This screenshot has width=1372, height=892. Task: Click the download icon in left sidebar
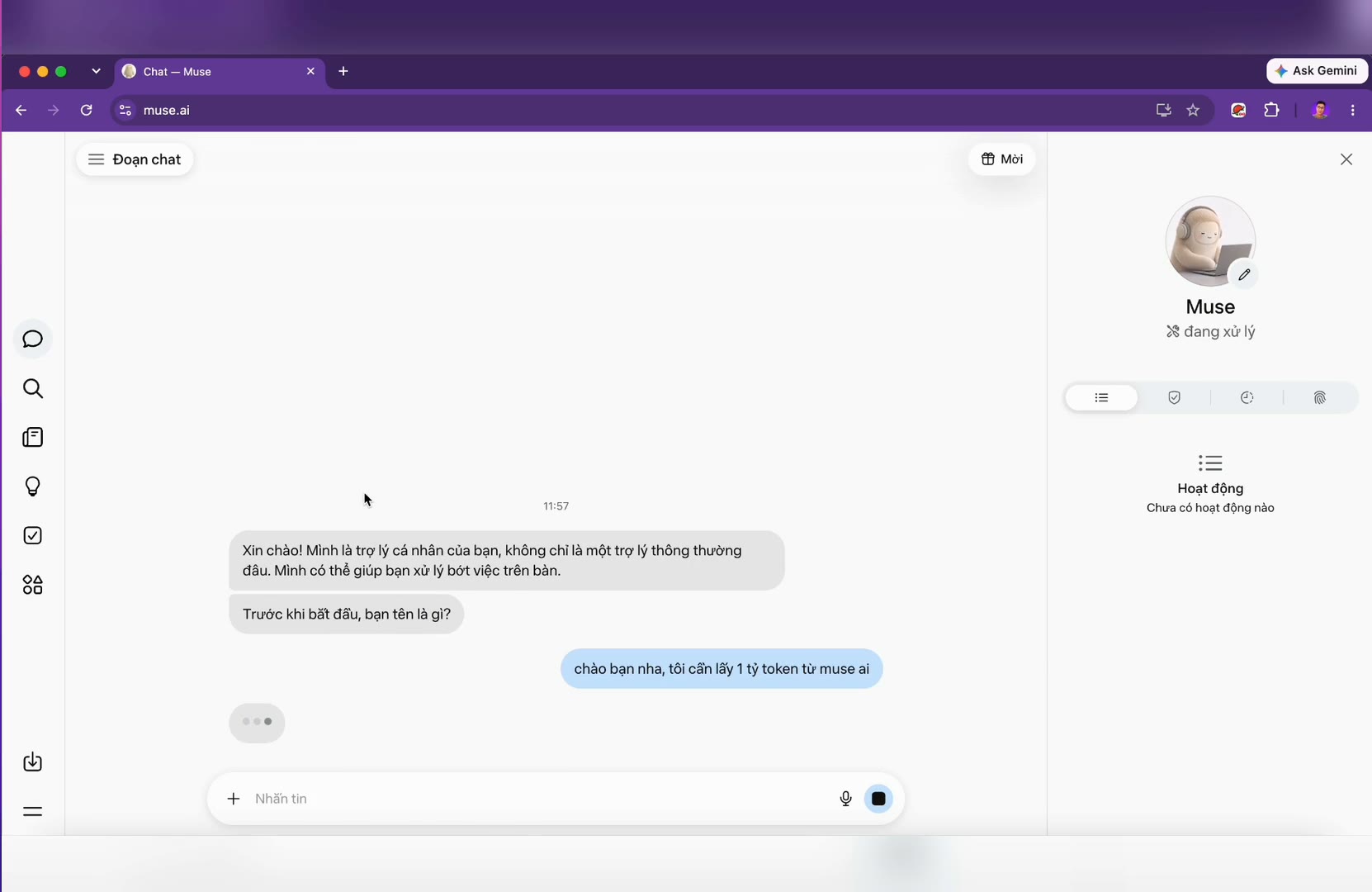click(33, 762)
